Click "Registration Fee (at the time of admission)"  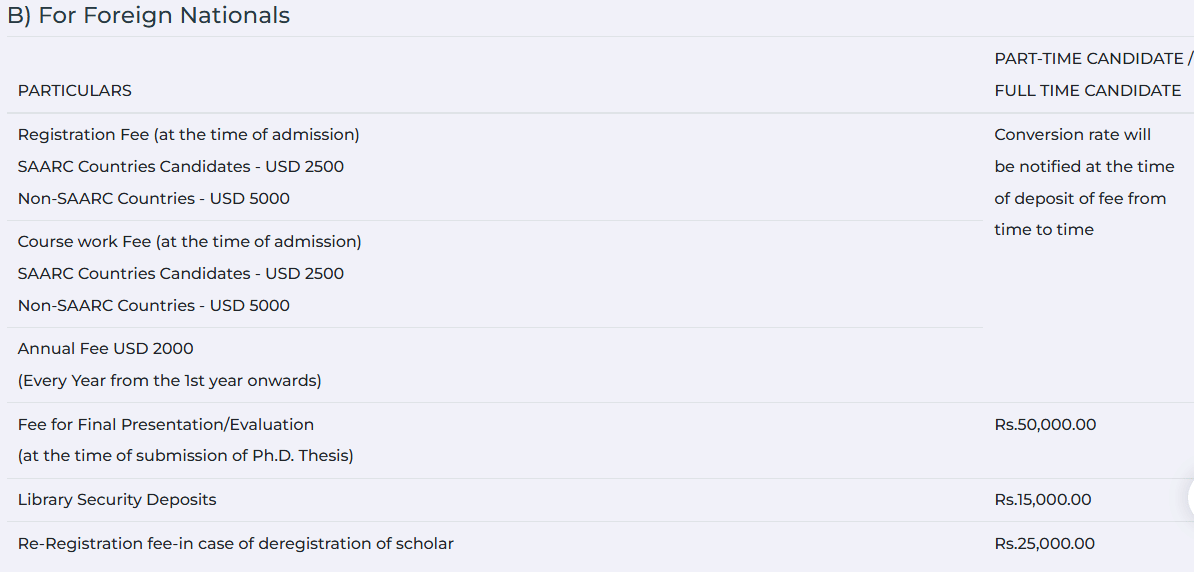pos(188,135)
